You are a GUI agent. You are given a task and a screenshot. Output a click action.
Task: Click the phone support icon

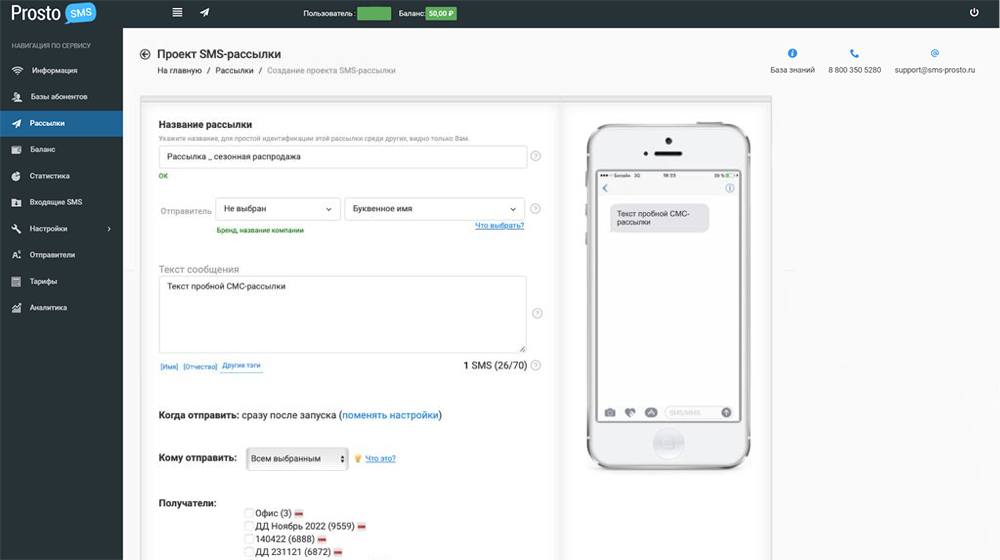click(854, 53)
